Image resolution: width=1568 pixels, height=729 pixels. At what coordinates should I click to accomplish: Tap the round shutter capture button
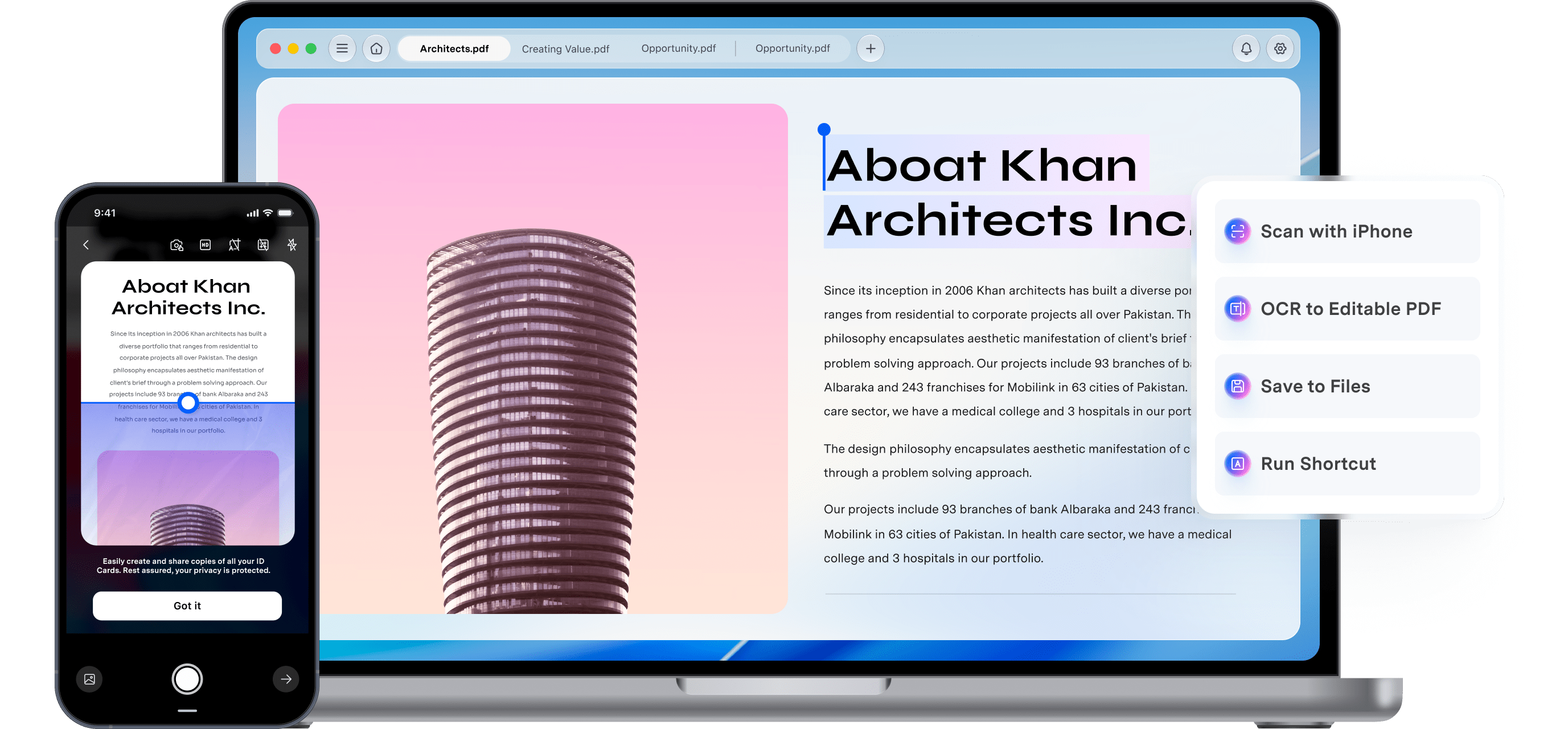pyautogui.click(x=187, y=679)
